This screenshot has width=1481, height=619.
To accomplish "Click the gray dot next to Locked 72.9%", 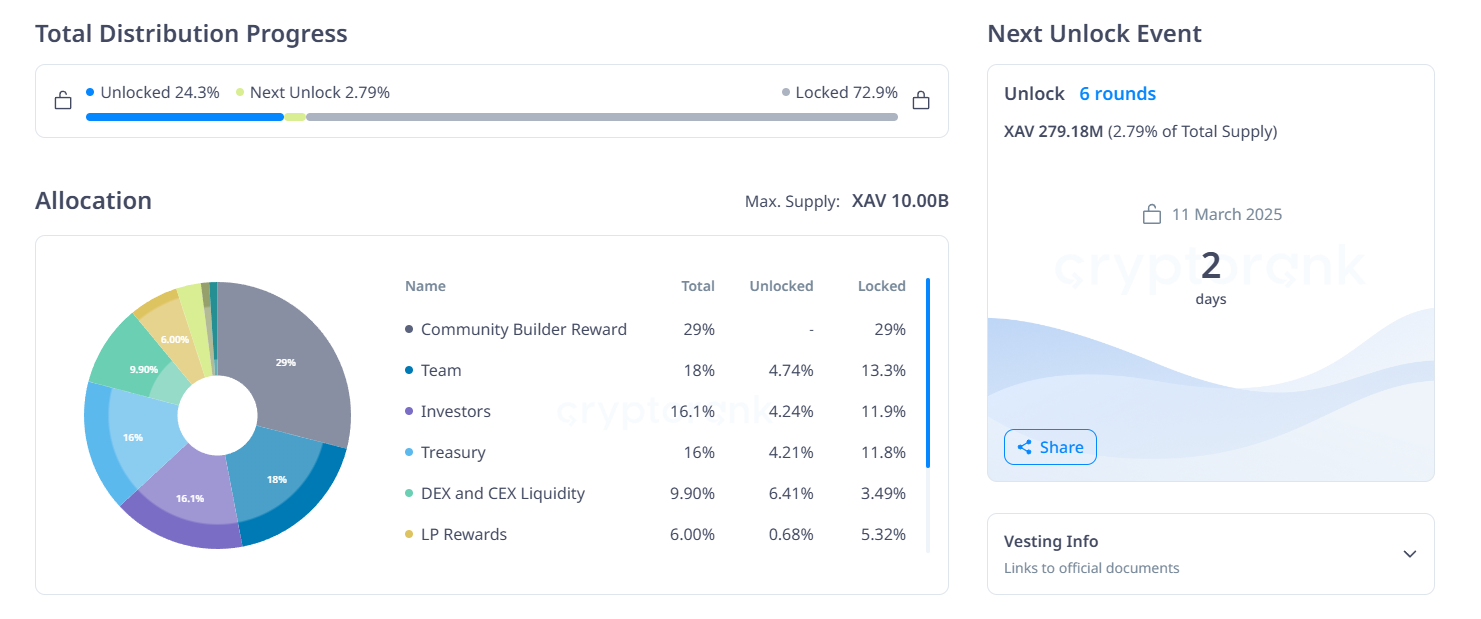I will 784,91.
